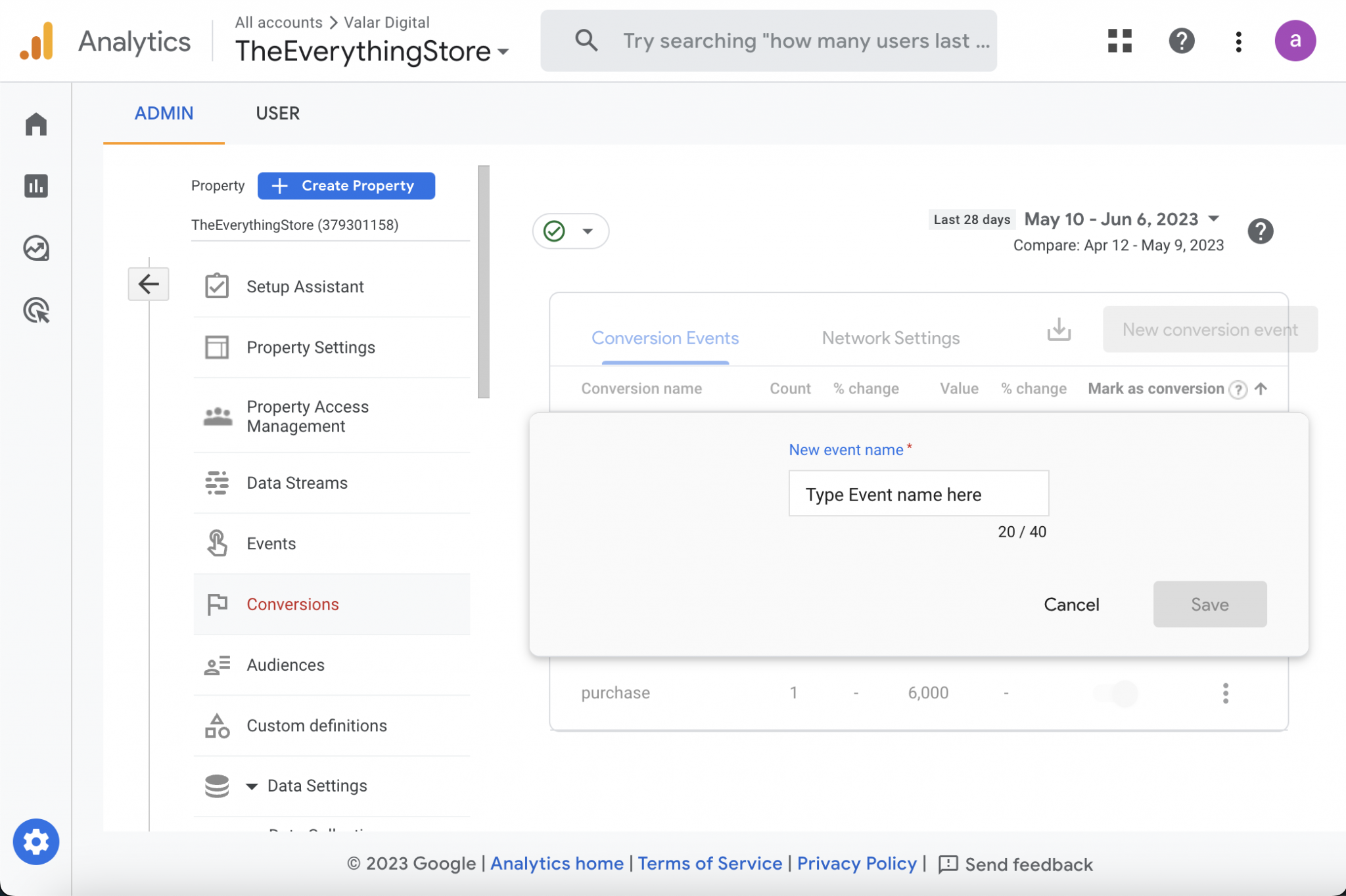Open the green checkmark status dropdown
Viewport: 1346px width, 896px height.
[570, 231]
